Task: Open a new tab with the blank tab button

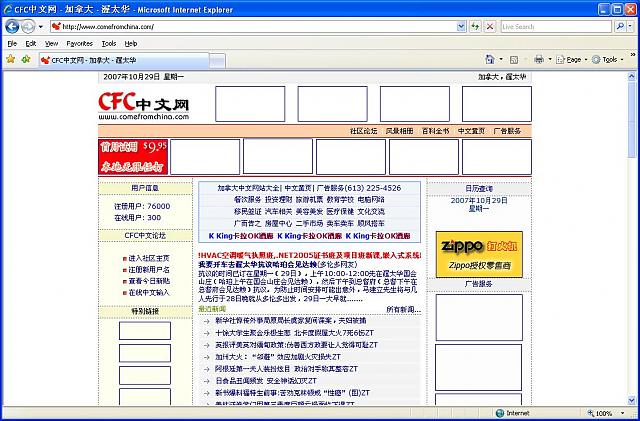Action: pyautogui.click(x=218, y=60)
